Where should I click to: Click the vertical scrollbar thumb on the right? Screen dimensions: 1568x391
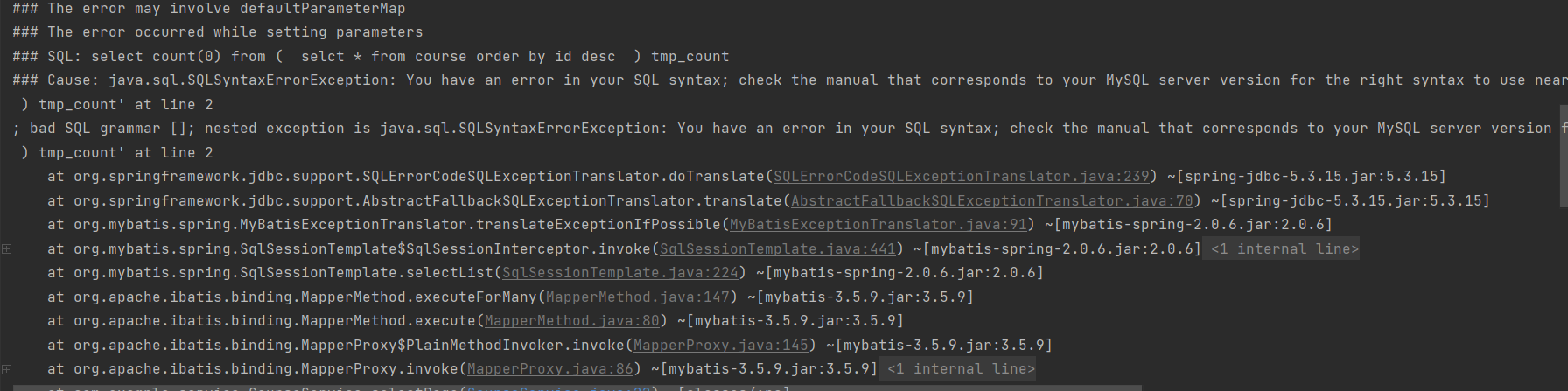tap(1564, 156)
